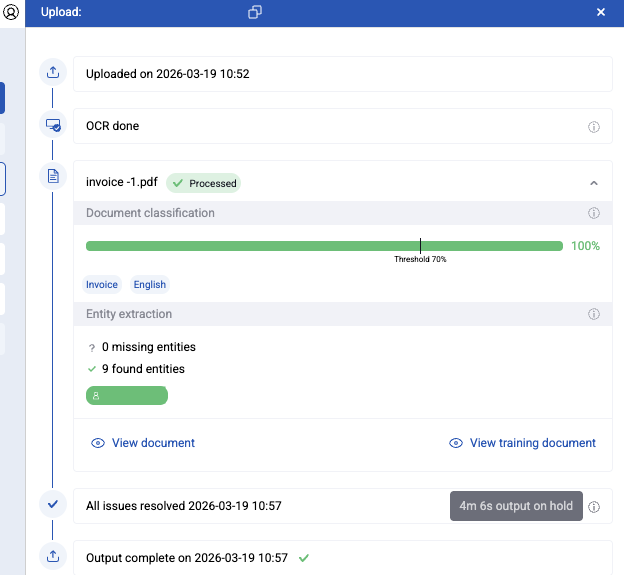
Task: Click the 9 found entities text
Action: [x=143, y=369]
